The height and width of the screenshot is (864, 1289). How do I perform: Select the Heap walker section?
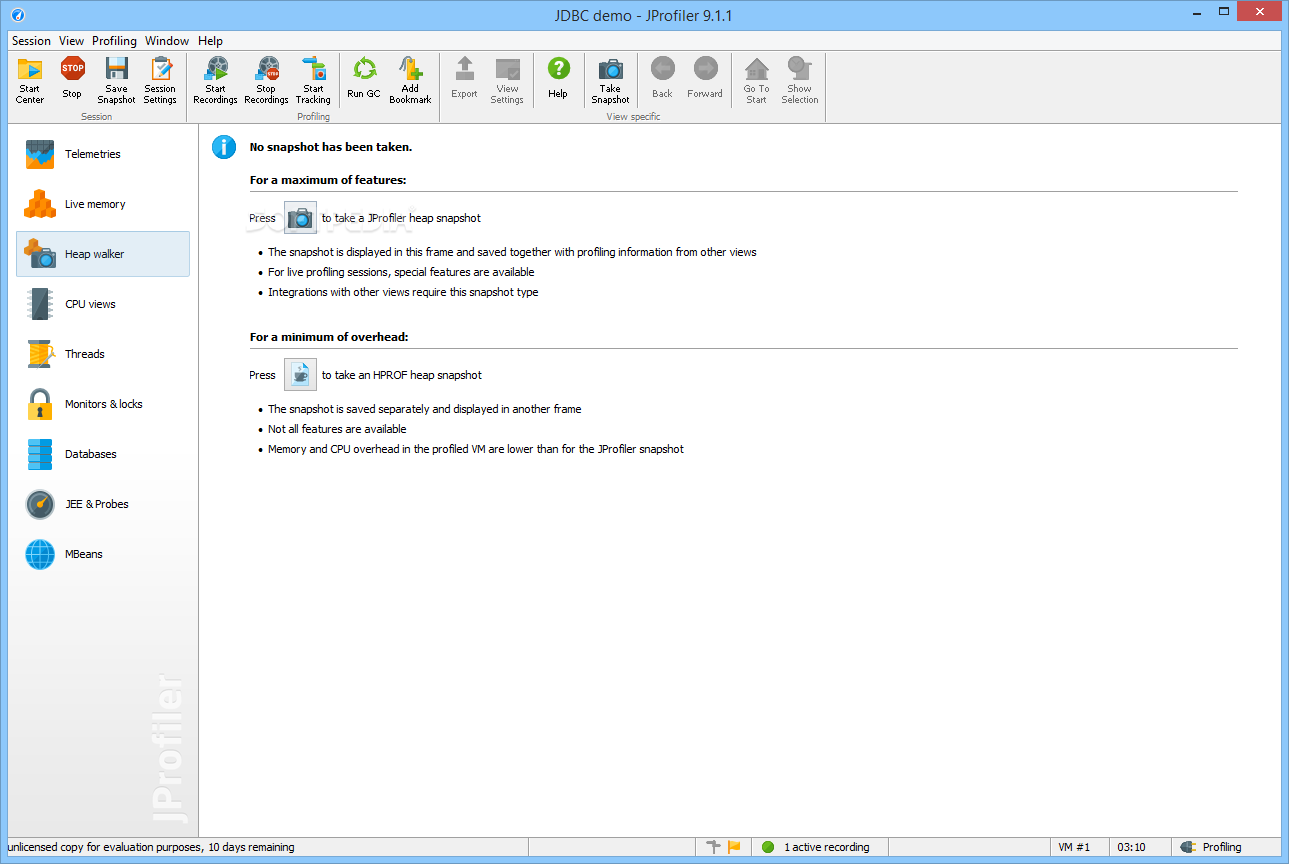[103, 254]
